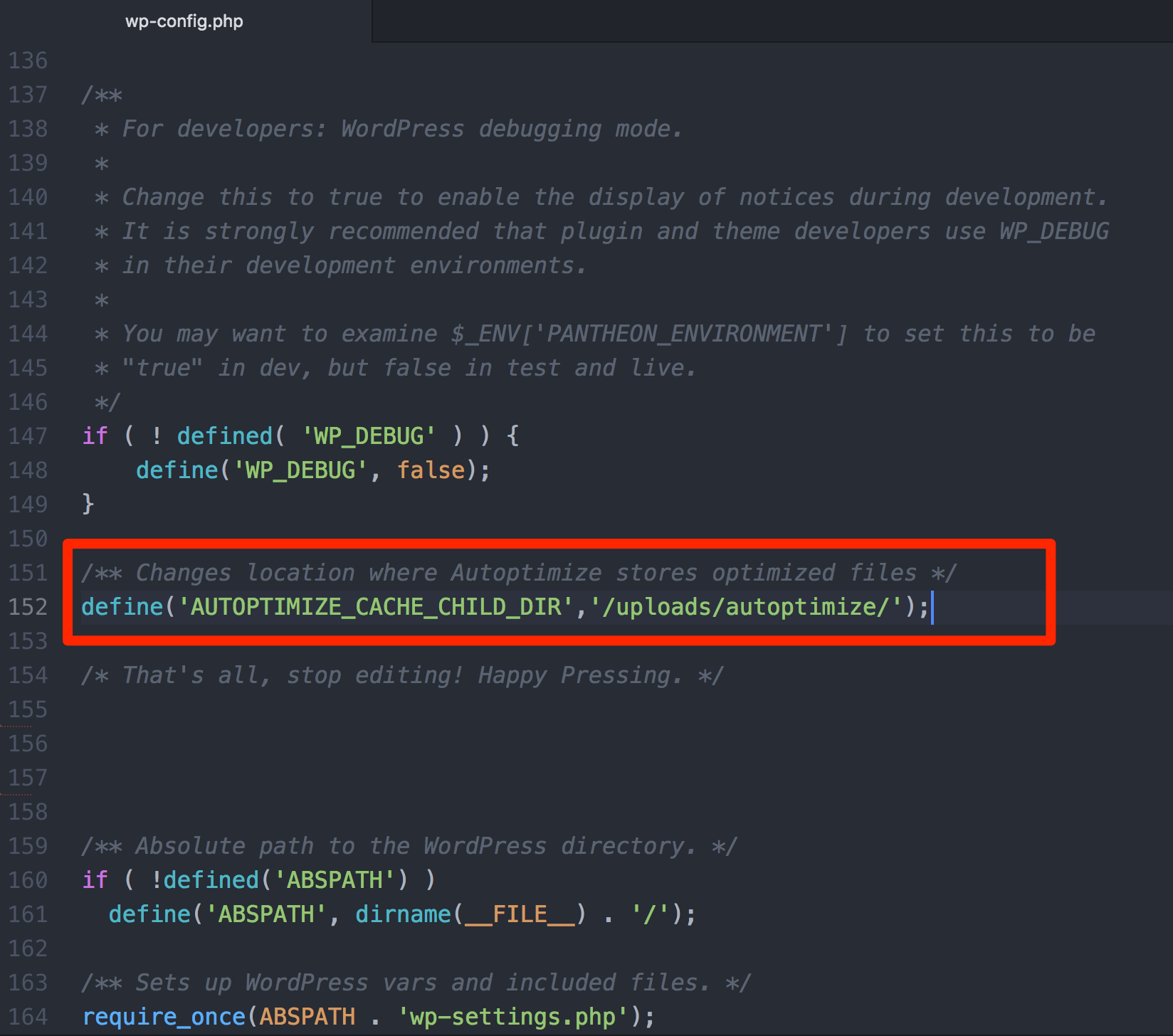Screen dimensions: 1173x1036
Task: Click line number 136 in the gutter
Action: [x=28, y=60]
